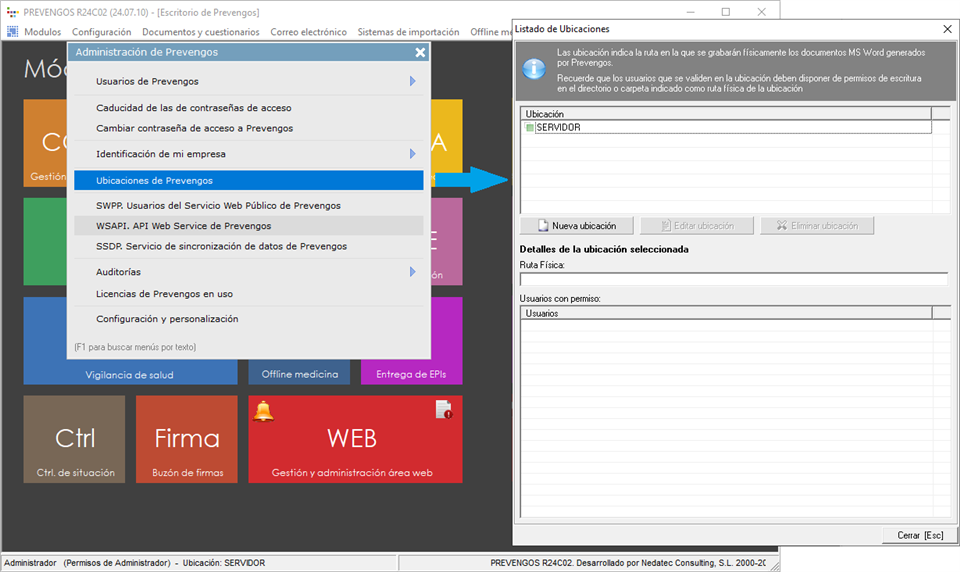
Task: Click the document alert icon on WEB tile
Action: [x=443, y=409]
